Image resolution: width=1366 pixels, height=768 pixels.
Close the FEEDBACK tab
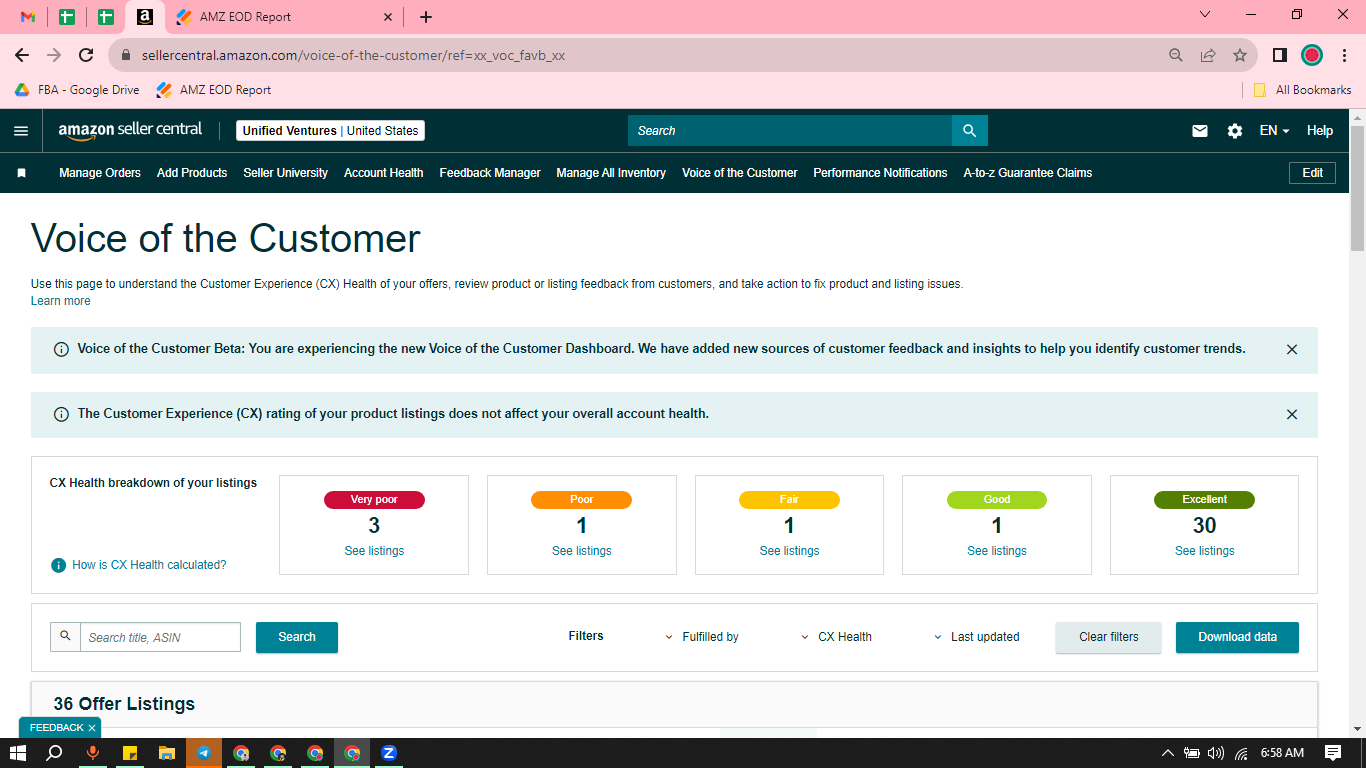point(92,728)
